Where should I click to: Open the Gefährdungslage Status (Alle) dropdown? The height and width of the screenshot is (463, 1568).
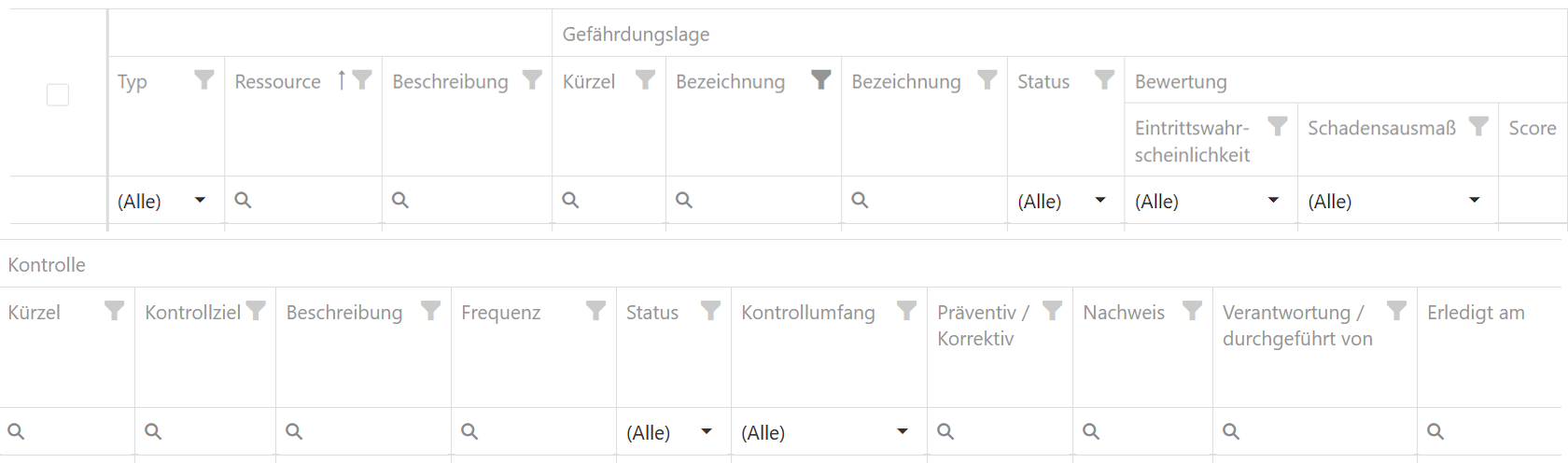1100,201
